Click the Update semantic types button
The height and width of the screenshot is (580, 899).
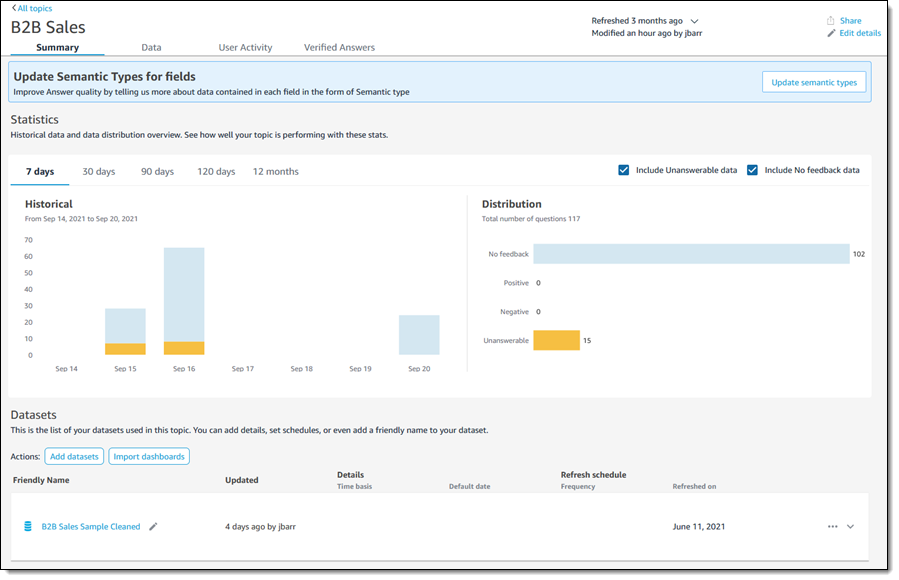pos(813,82)
